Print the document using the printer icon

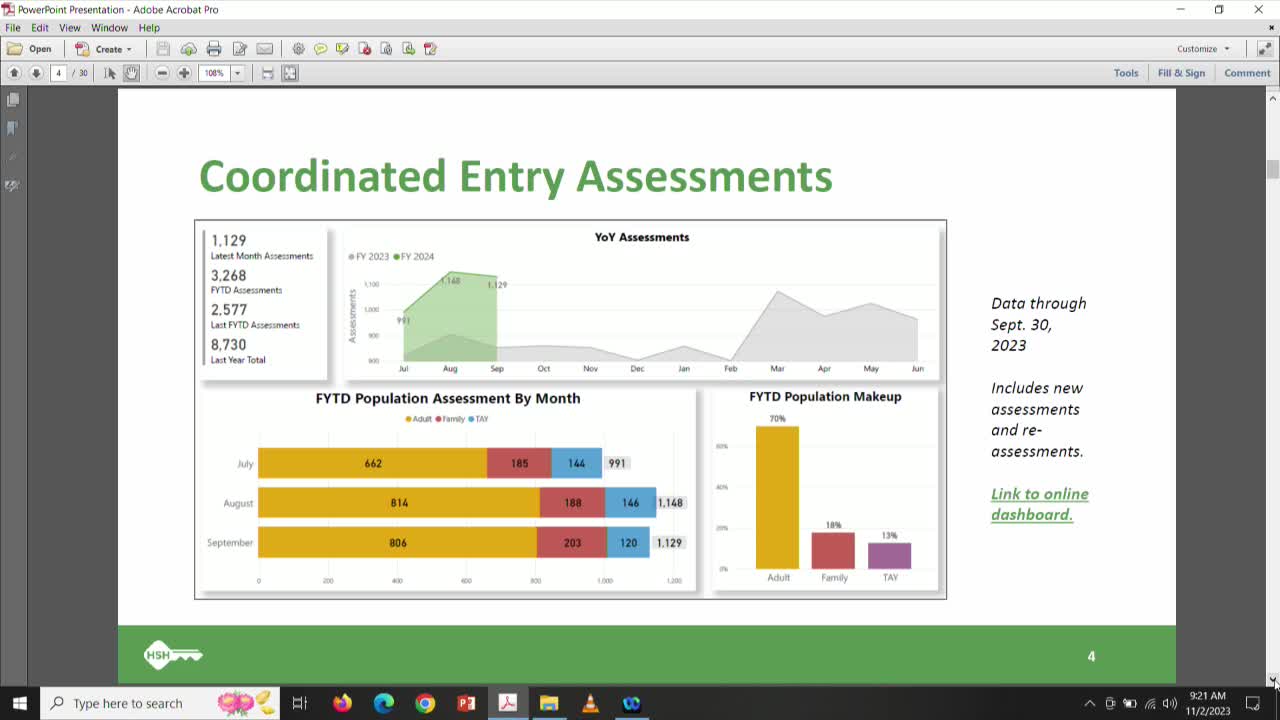click(214, 49)
